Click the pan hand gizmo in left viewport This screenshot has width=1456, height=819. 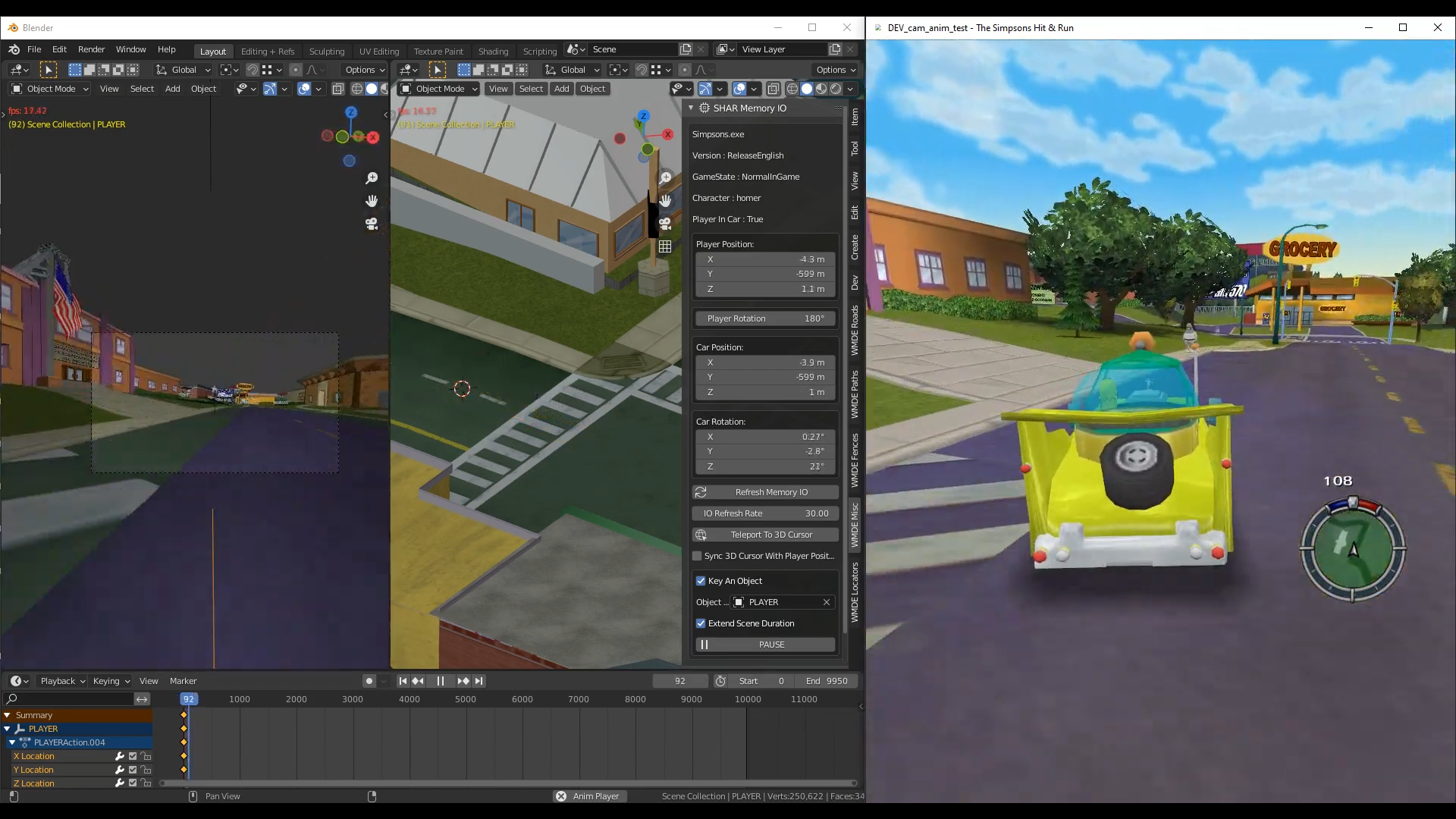[372, 201]
